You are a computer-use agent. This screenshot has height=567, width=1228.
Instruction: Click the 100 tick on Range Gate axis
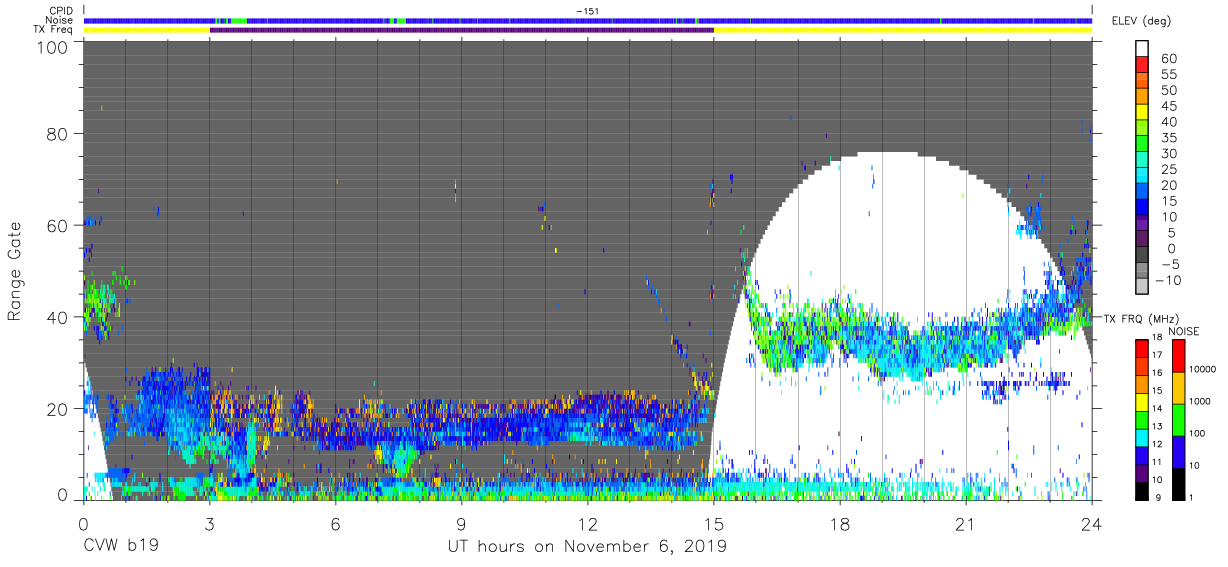52,47
